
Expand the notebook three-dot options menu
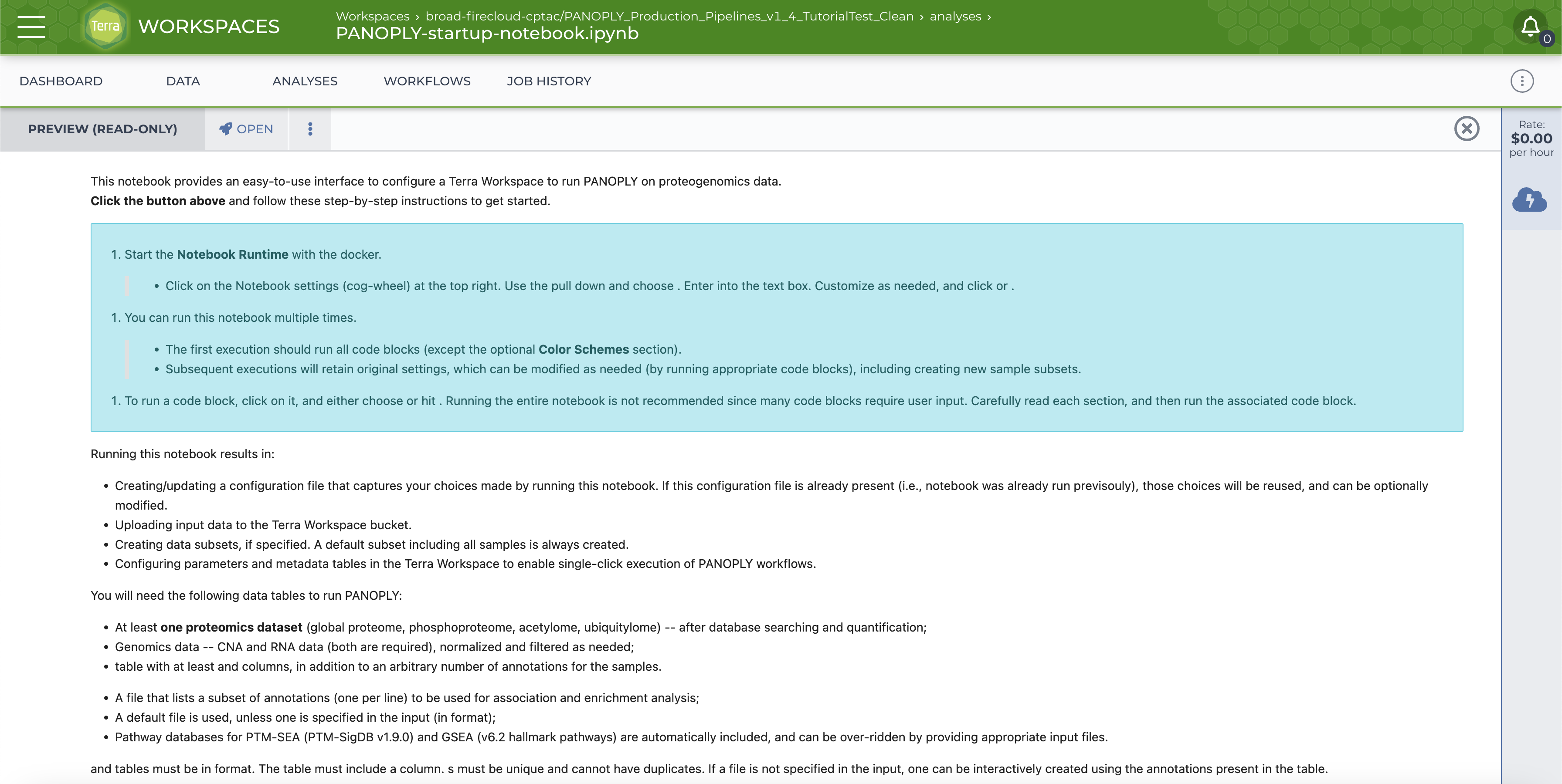(310, 129)
